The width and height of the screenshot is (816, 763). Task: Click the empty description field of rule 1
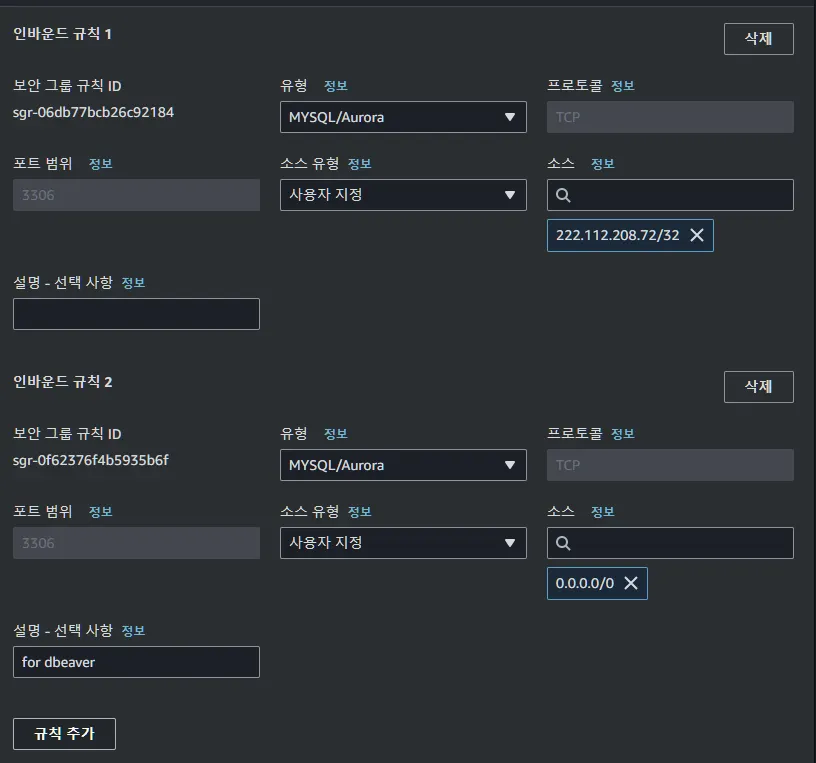tap(136, 314)
